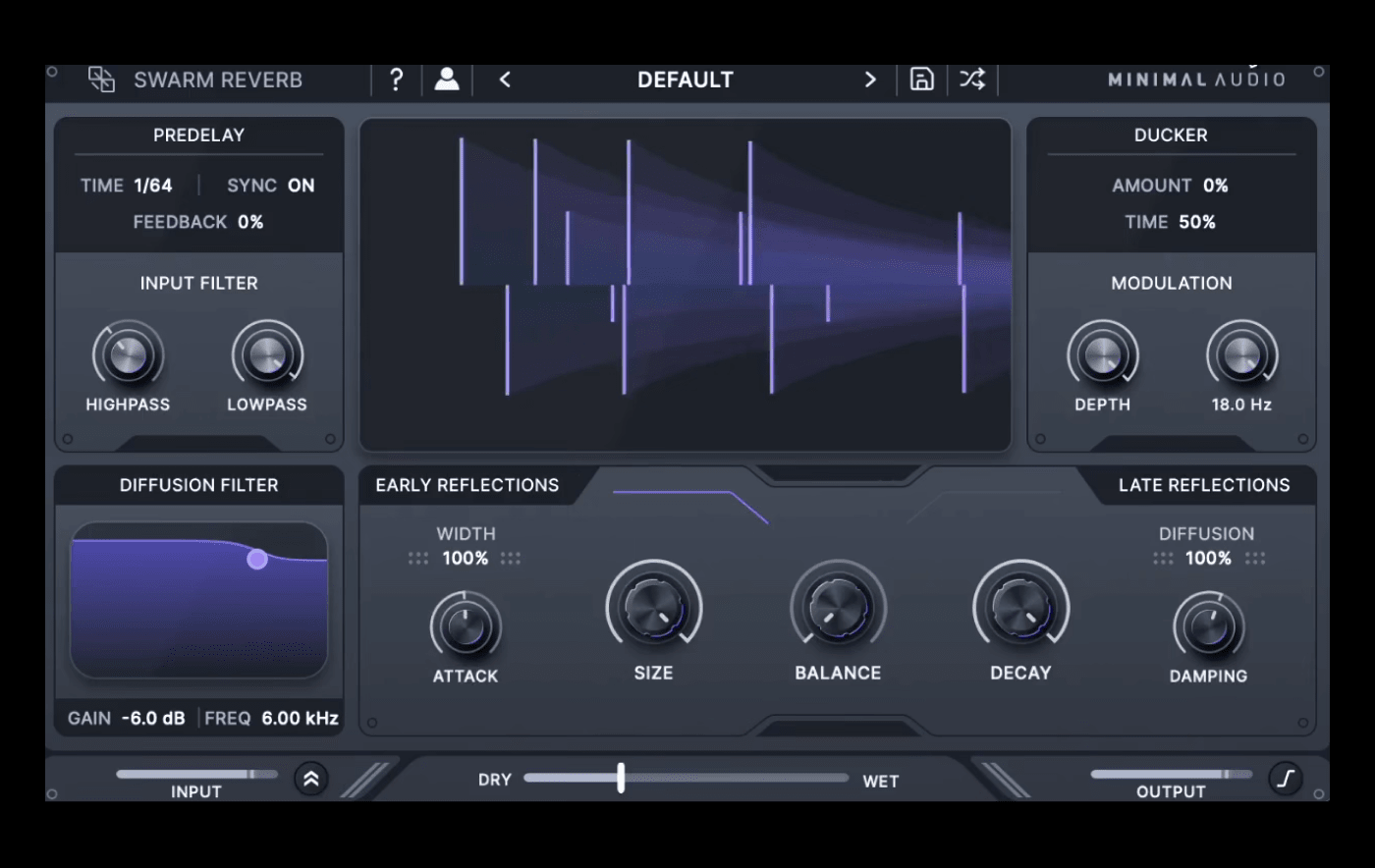Click the diffusion filter curve node
This screenshot has width=1375, height=868.
click(257, 559)
